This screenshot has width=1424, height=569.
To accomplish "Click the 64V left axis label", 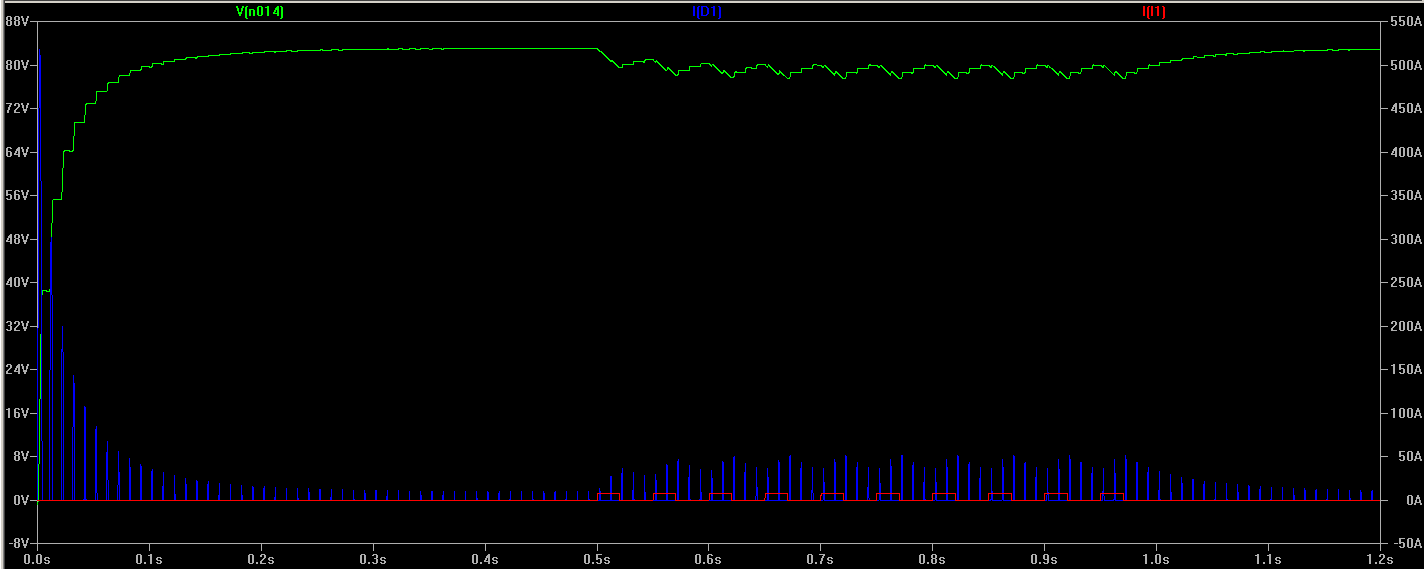I will pos(17,152).
